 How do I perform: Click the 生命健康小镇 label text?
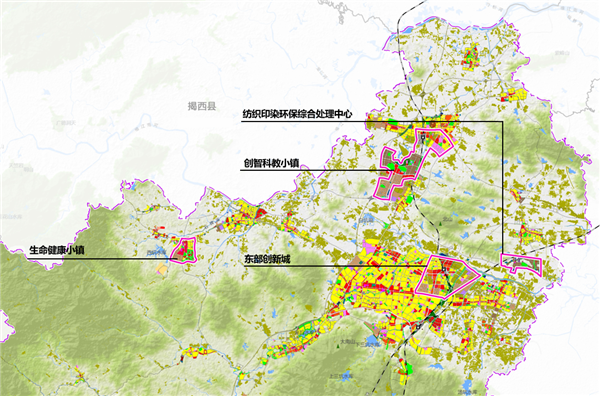pos(57,250)
